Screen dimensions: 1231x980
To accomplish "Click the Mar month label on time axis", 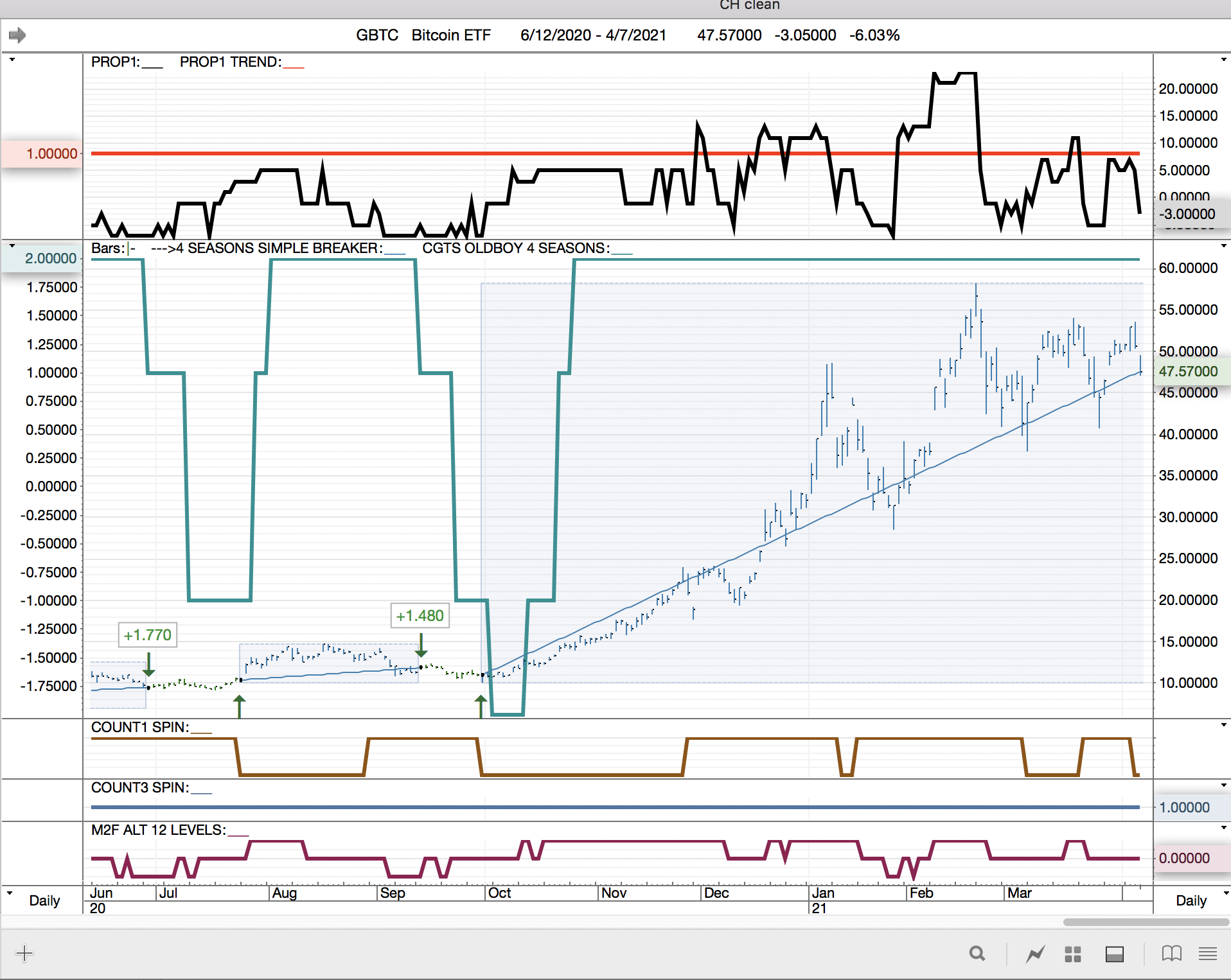I will point(1020,893).
